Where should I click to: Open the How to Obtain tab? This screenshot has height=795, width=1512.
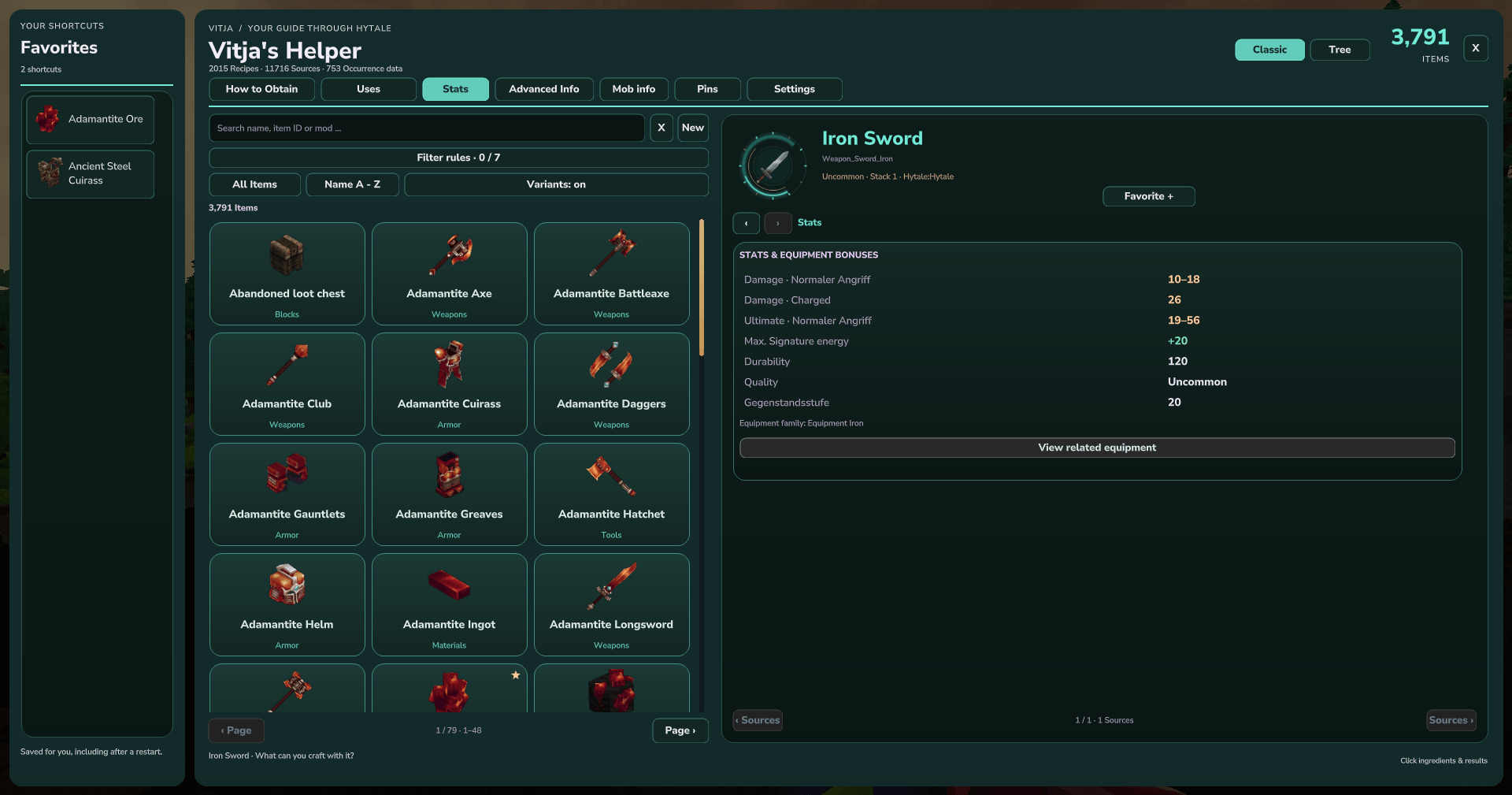pos(261,89)
